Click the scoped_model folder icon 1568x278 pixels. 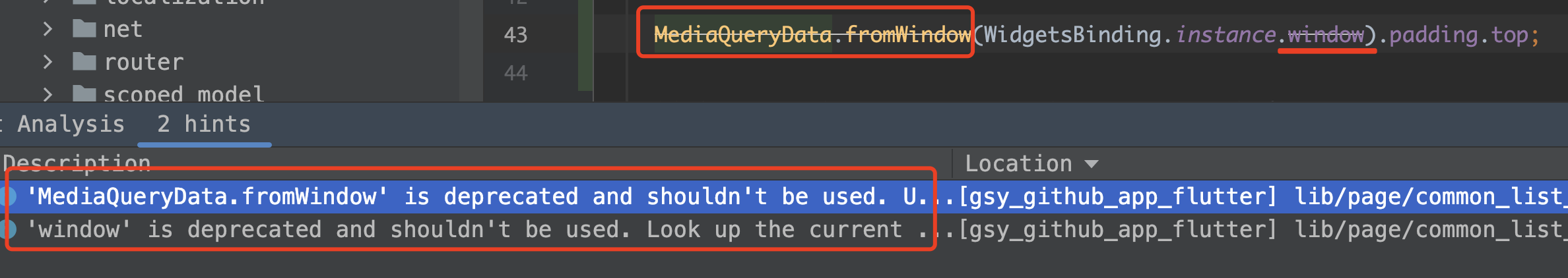click(x=84, y=94)
